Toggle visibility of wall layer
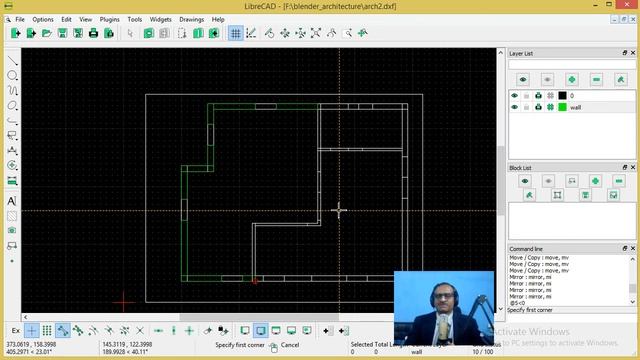The width and height of the screenshot is (640, 360). click(514, 107)
